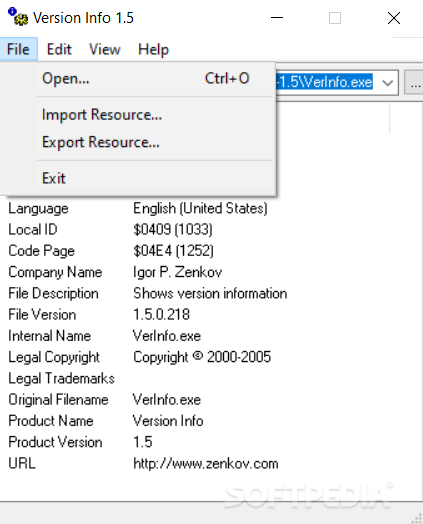The height and width of the screenshot is (524, 423).
Task: Click the resize grip in the status bar corner
Action: coord(417,518)
